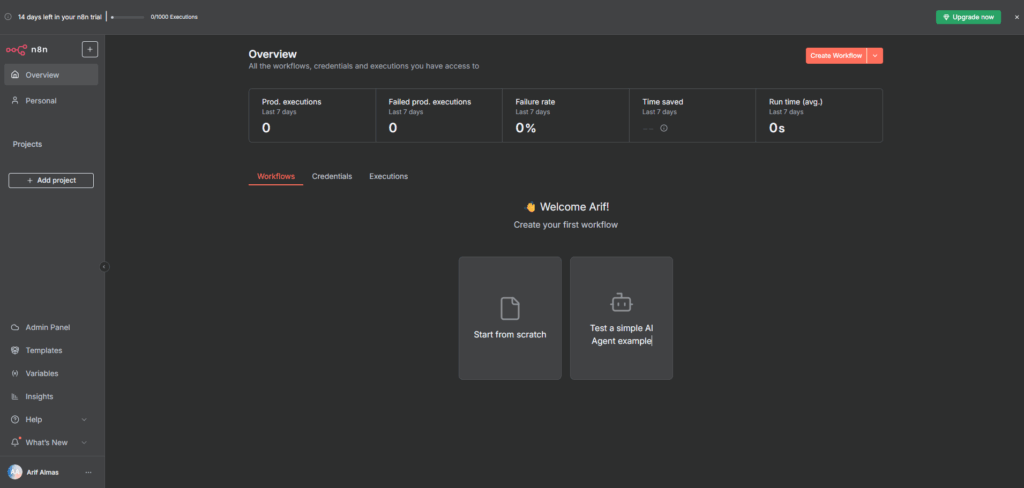Choose the Start from scratch card
This screenshot has width=1024, height=488.
(x=510, y=318)
